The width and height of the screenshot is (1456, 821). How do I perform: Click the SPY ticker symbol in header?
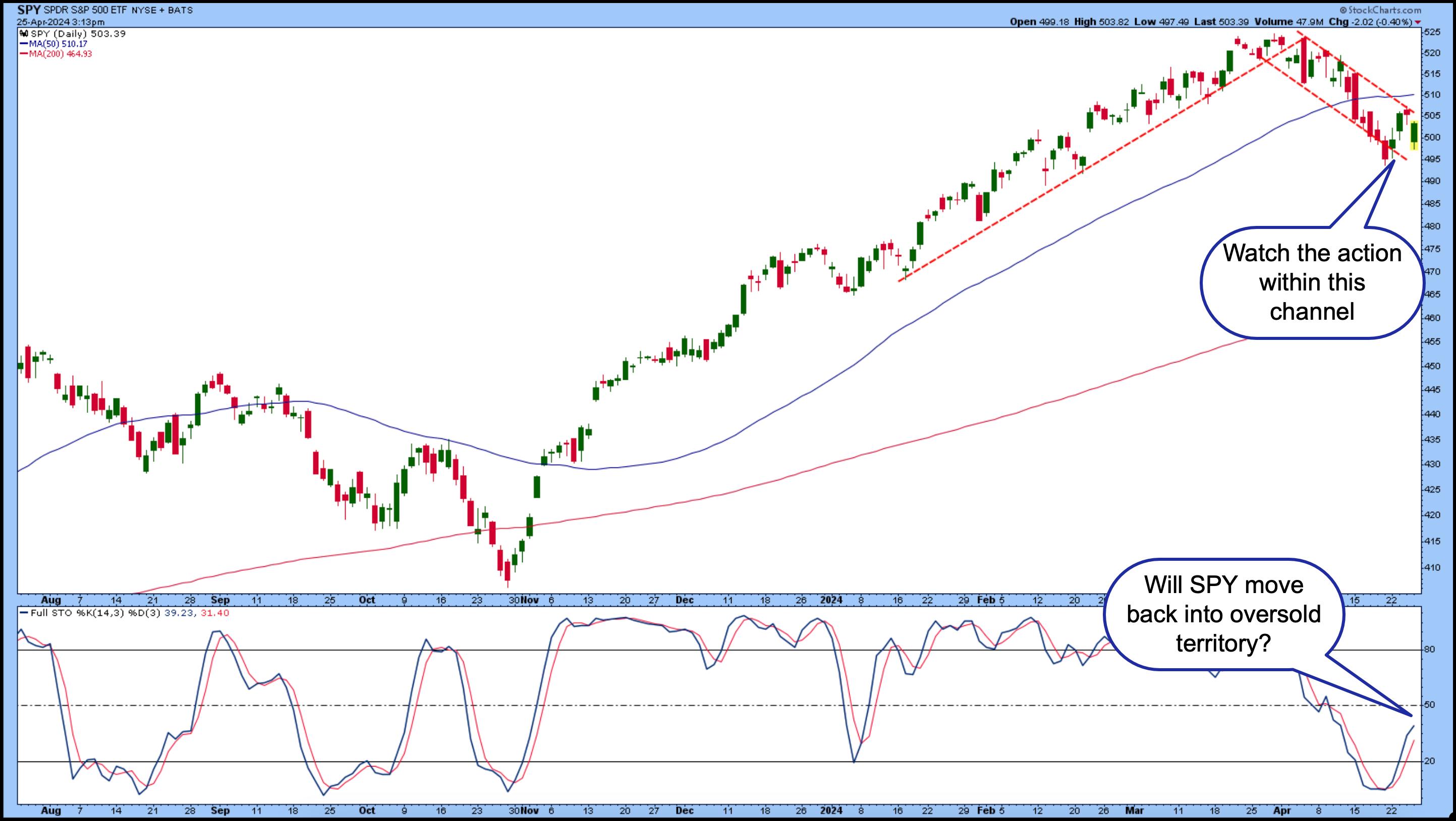[x=29, y=10]
